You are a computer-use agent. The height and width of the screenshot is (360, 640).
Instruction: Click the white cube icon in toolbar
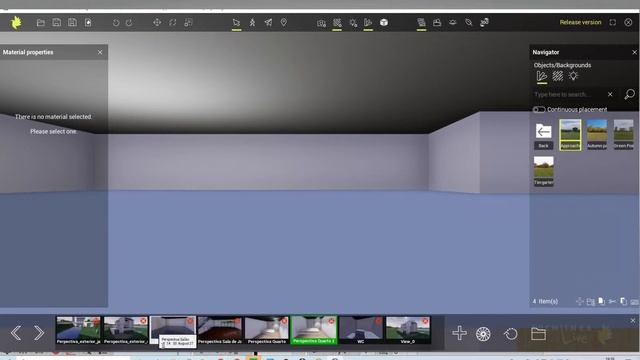point(384,22)
